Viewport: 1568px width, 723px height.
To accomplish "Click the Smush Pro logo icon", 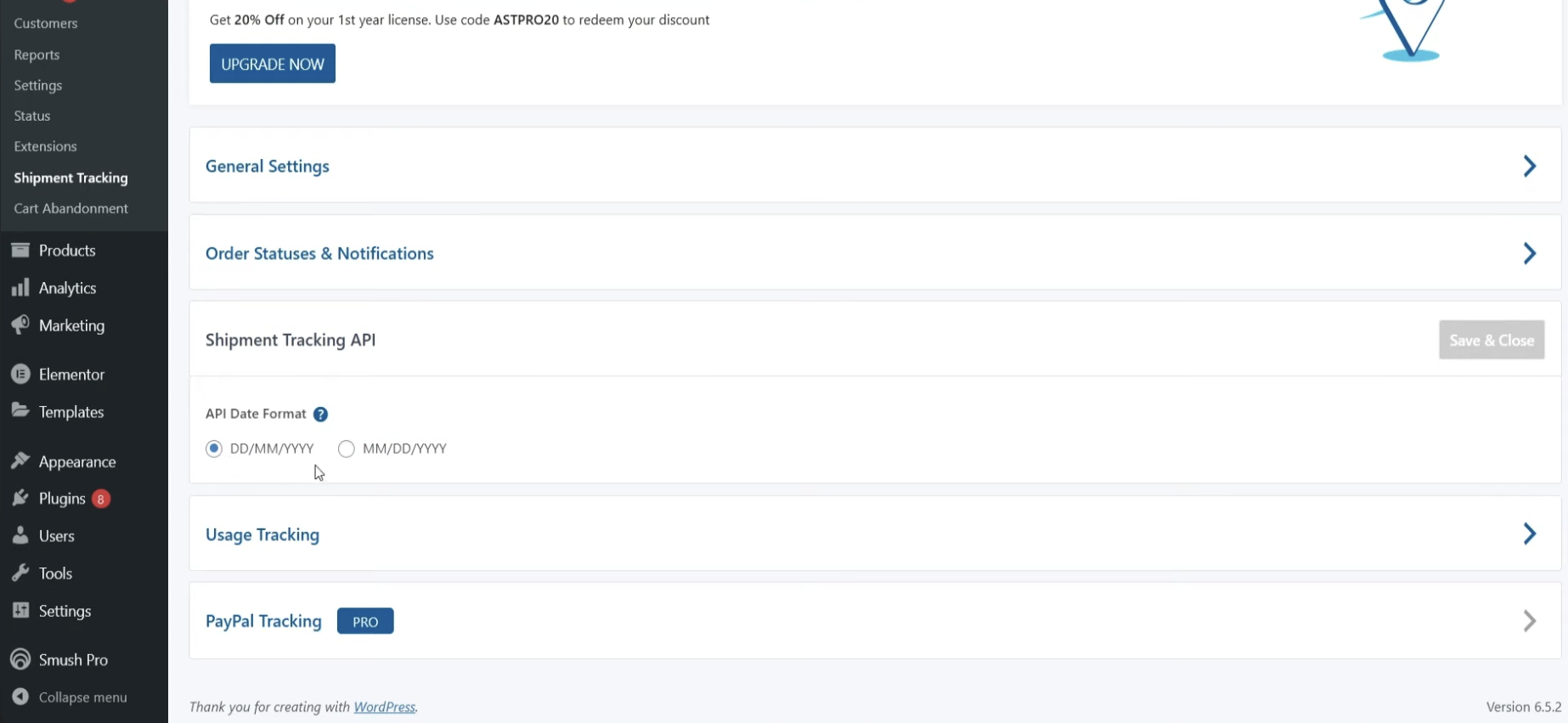I will (x=20, y=659).
